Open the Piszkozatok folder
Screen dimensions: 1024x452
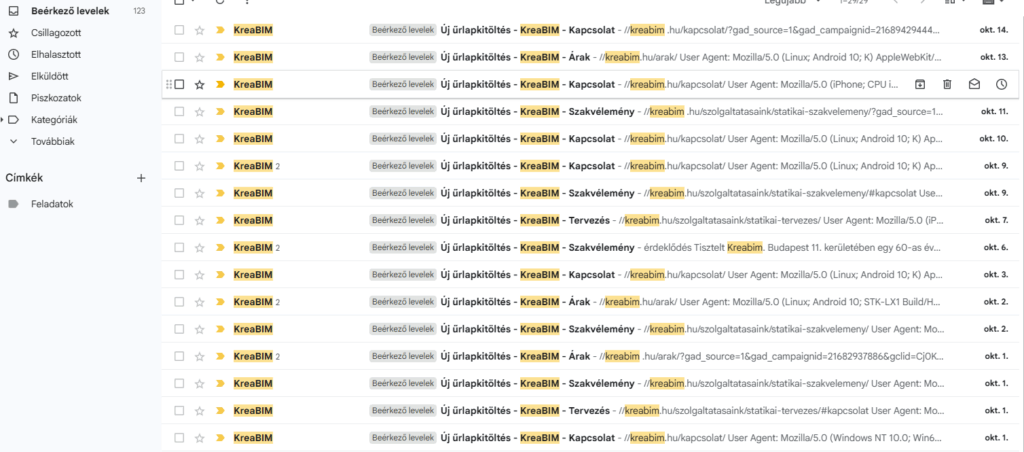point(57,98)
